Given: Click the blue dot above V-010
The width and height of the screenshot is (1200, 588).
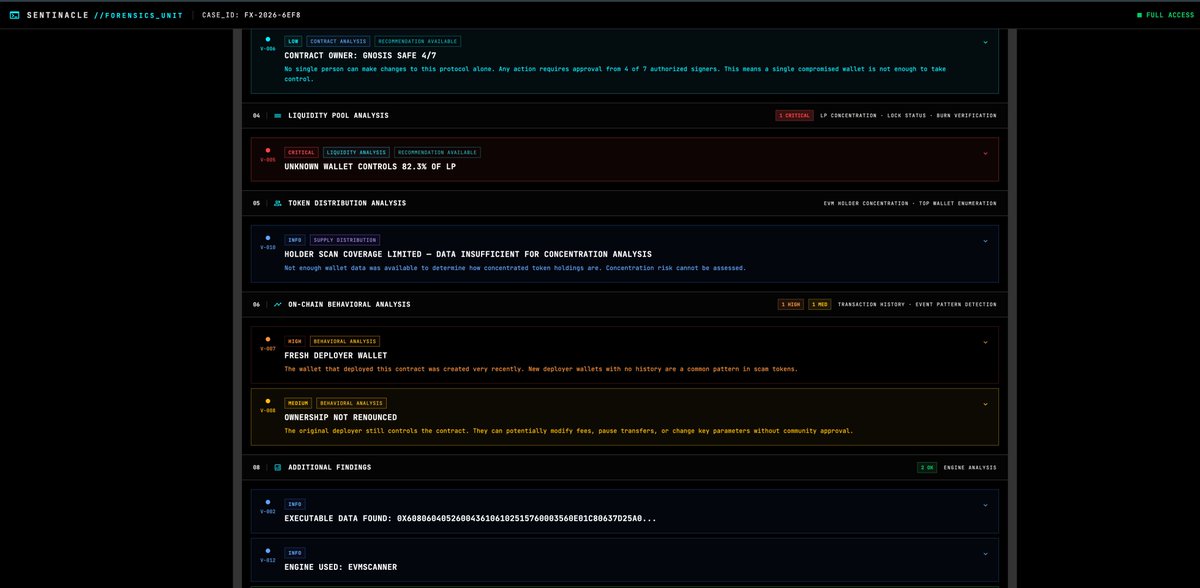Looking at the screenshot, I should 268,238.
